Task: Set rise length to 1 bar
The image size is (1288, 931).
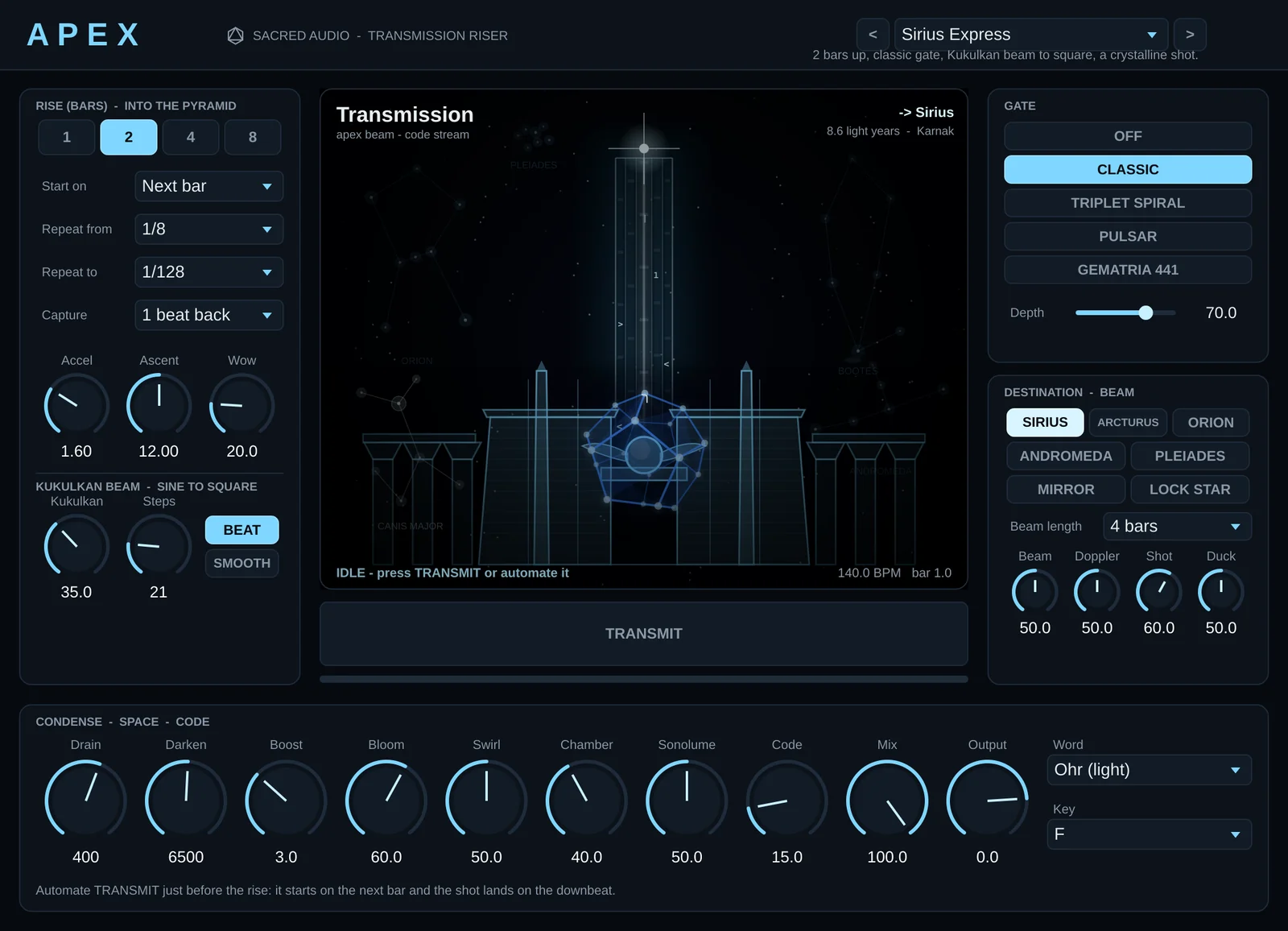Action: click(67, 137)
